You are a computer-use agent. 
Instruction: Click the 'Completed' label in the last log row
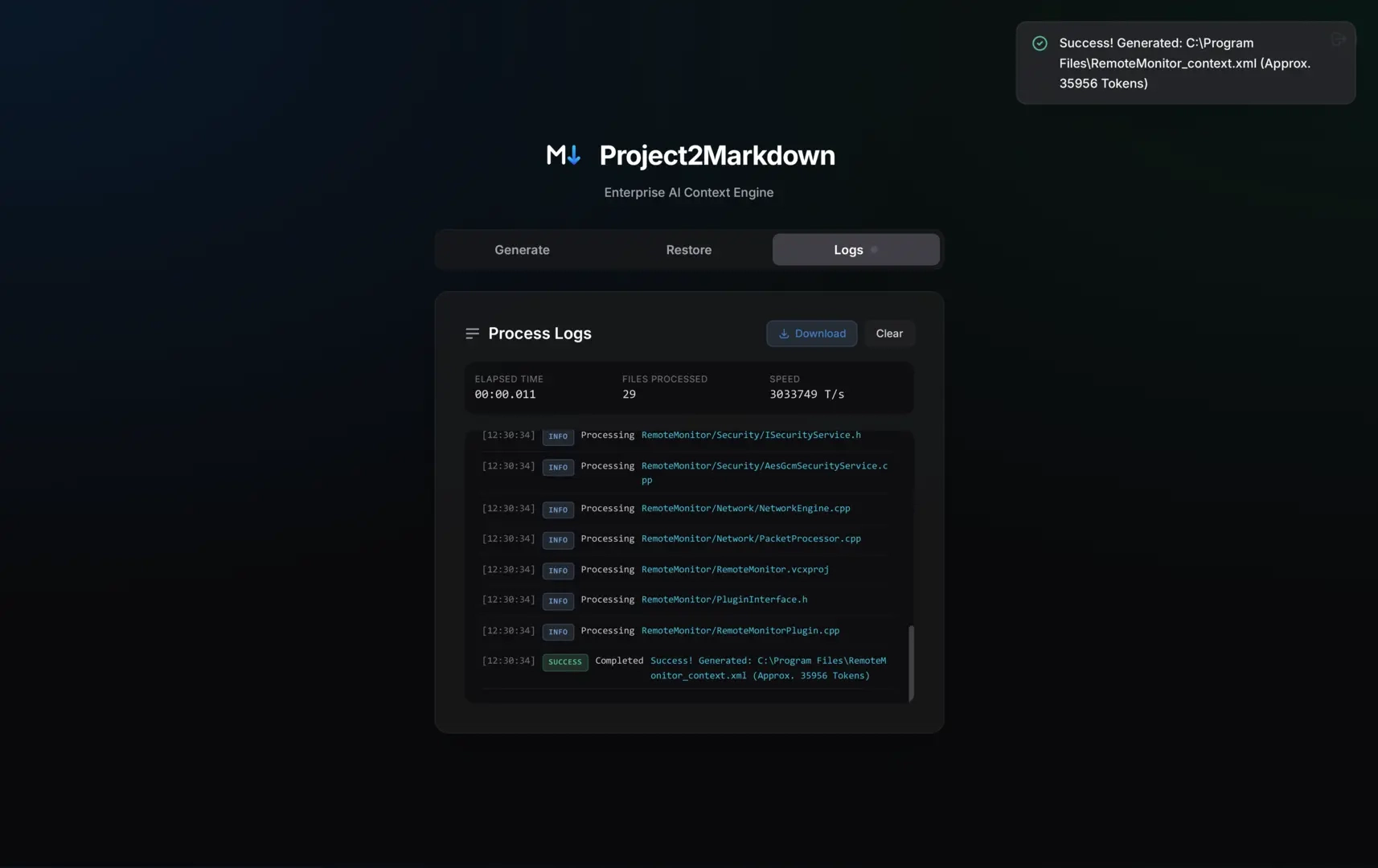[x=619, y=661]
